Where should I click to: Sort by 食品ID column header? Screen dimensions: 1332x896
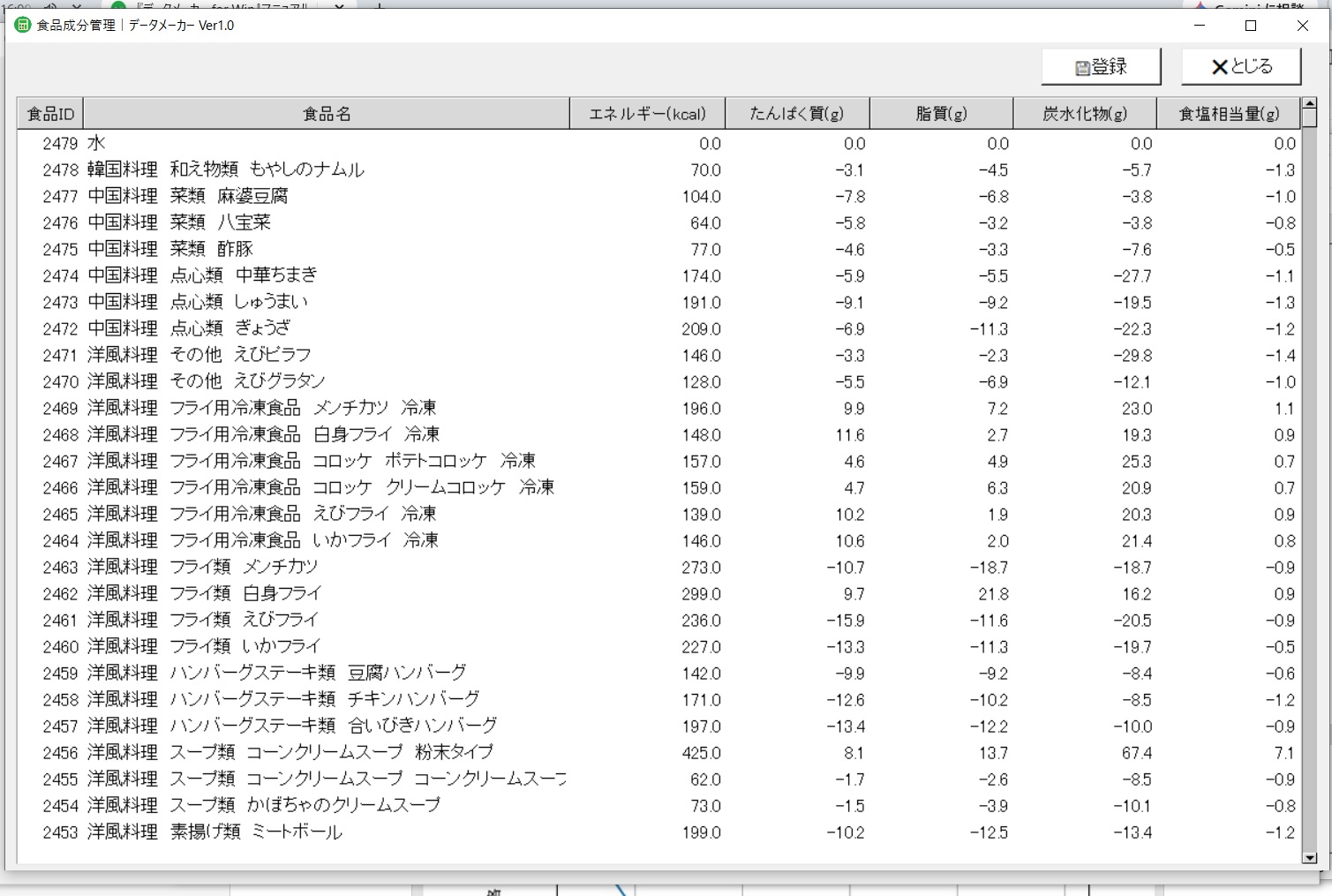[50, 114]
